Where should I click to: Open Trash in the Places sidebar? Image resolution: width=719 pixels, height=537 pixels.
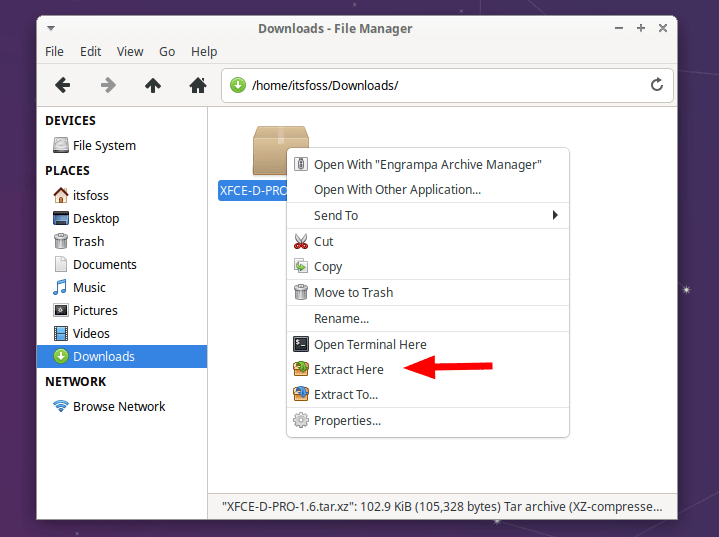point(88,241)
